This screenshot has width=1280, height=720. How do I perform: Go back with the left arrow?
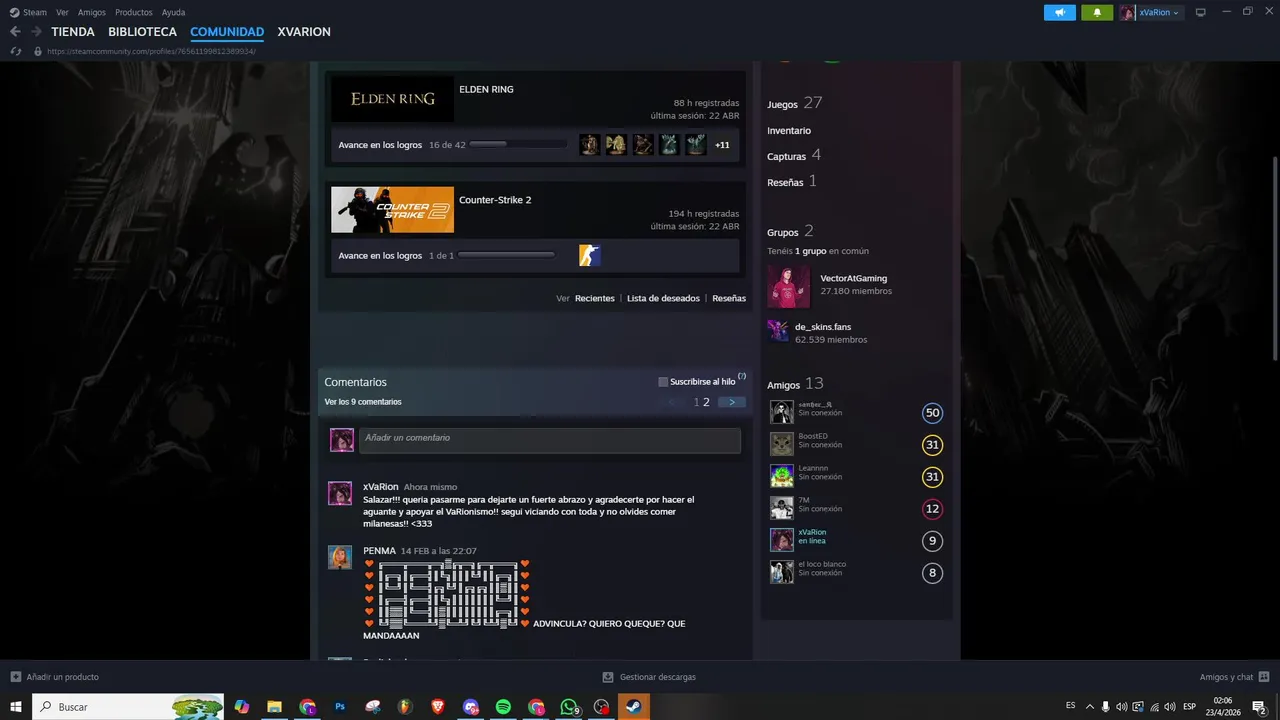point(15,32)
